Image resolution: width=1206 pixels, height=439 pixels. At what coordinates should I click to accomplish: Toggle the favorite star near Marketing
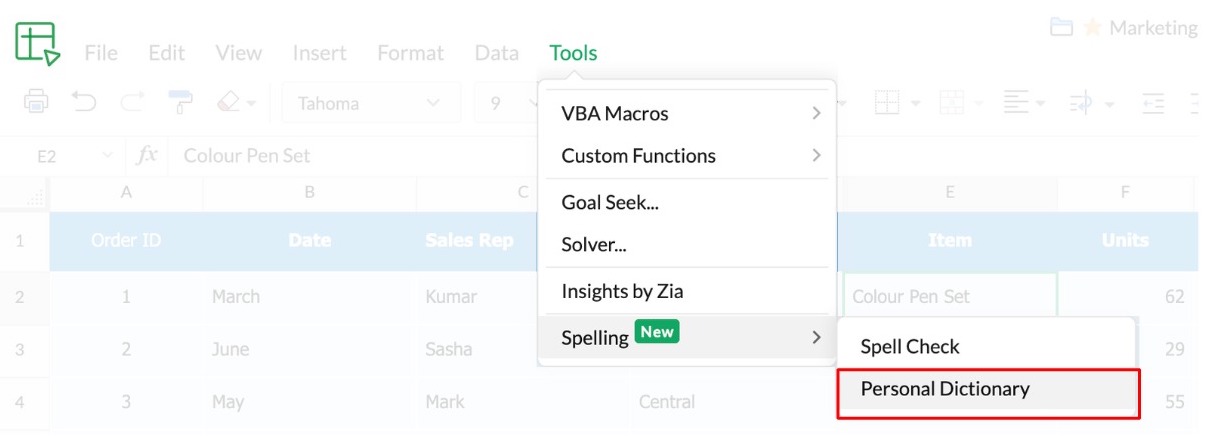coord(1092,28)
